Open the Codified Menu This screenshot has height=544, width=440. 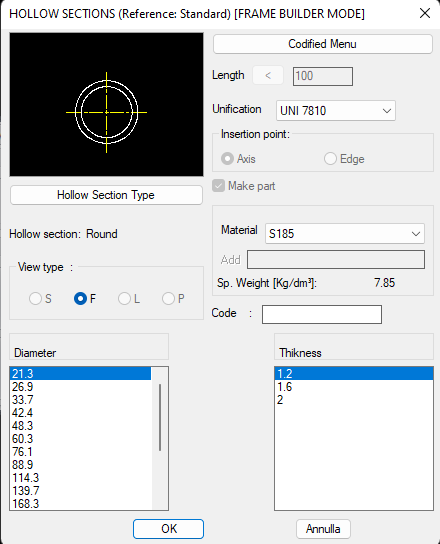(323, 44)
